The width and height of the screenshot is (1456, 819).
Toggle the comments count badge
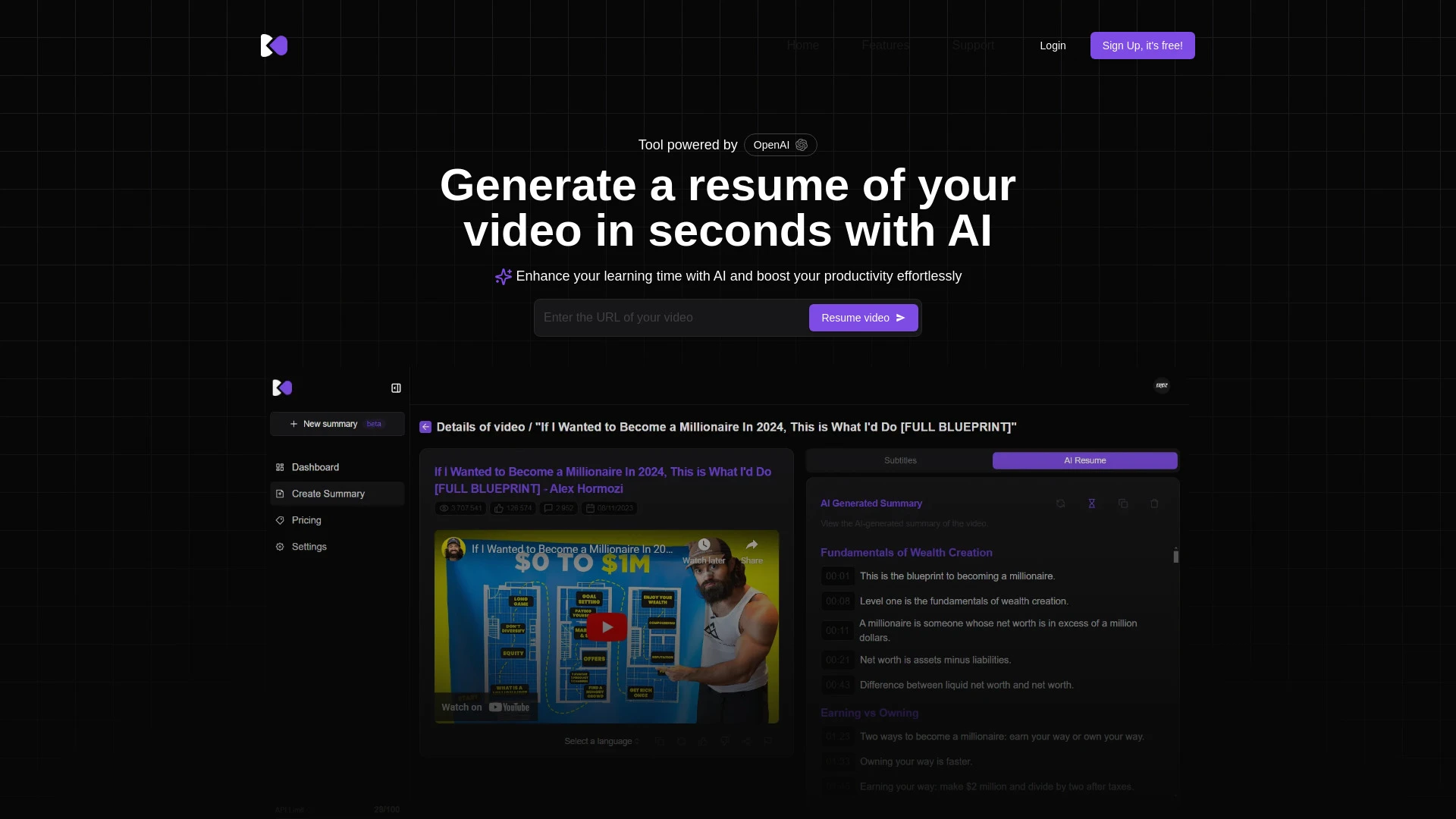point(558,508)
